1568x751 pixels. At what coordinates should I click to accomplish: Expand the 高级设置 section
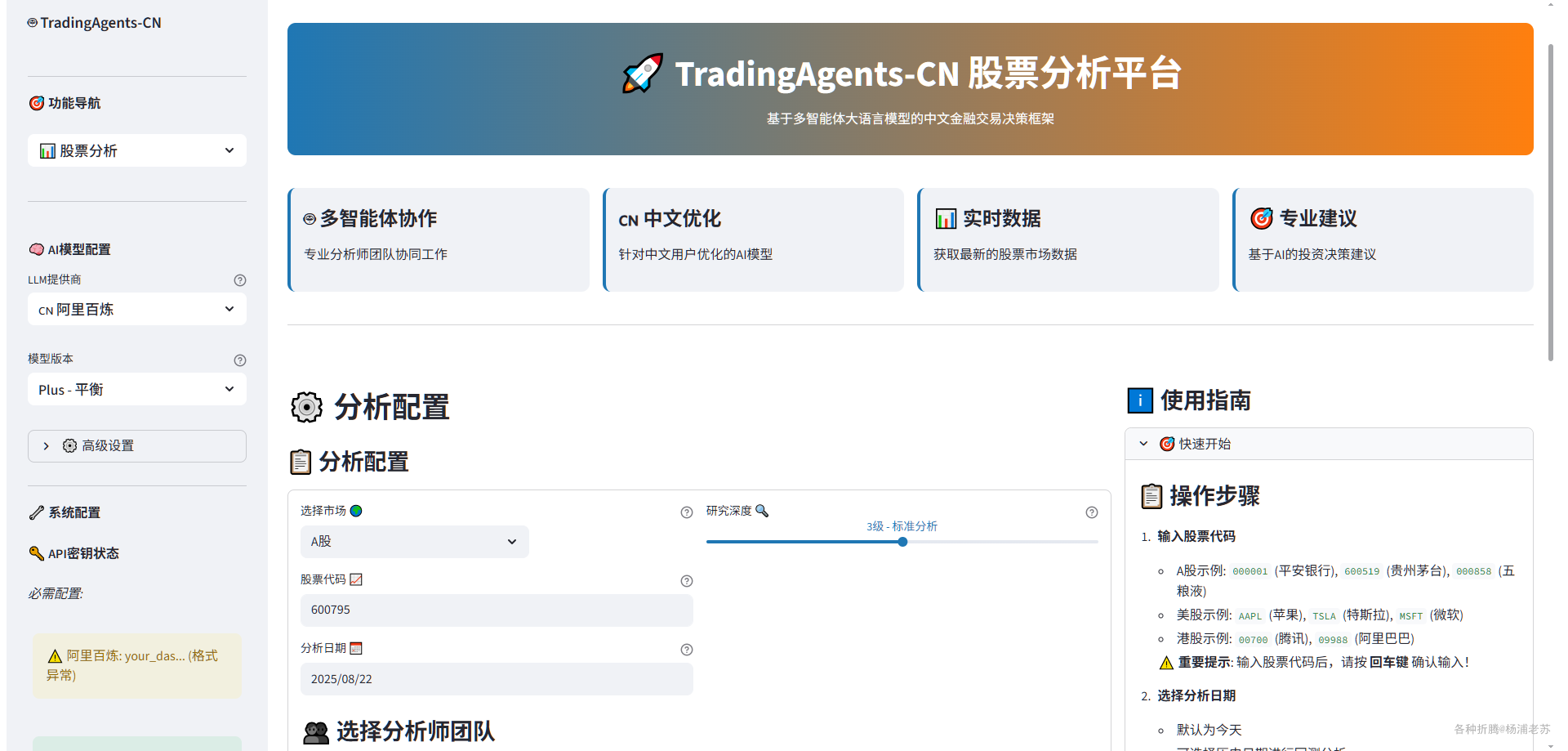click(x=137, y=446)
